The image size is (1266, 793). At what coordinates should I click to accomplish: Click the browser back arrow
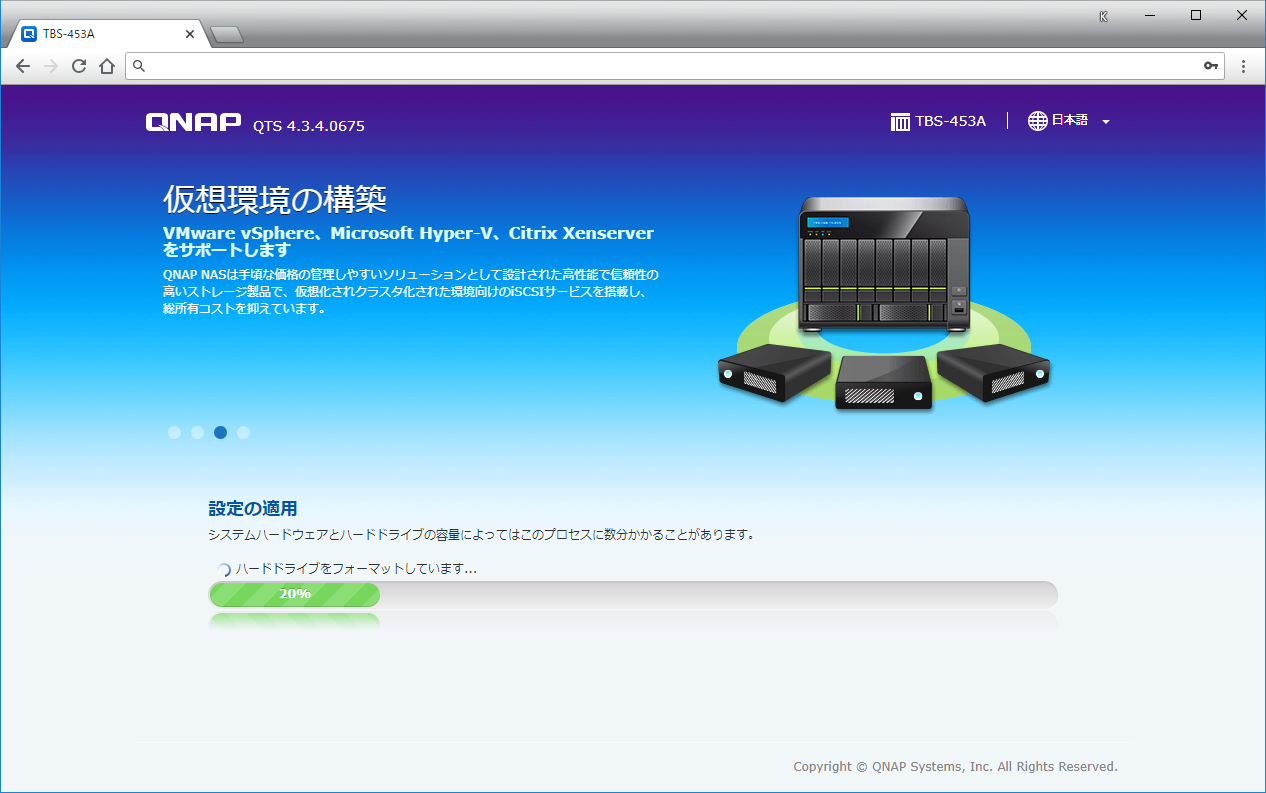23,66
